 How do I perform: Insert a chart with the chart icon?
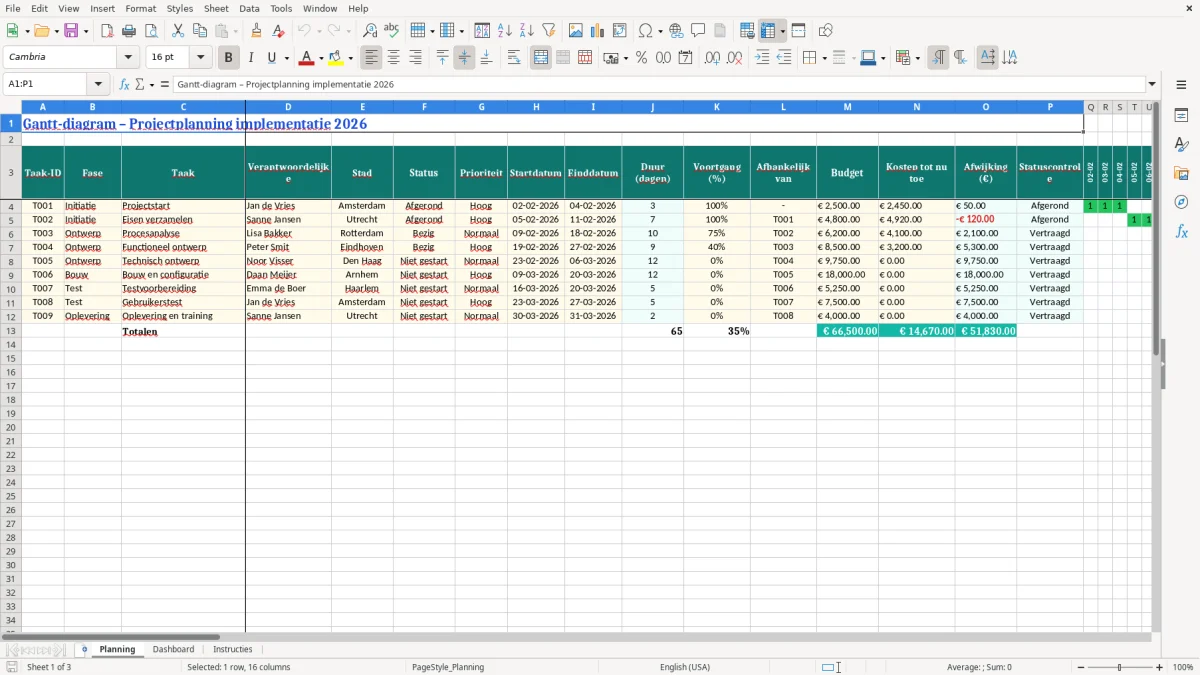point(598,31)
